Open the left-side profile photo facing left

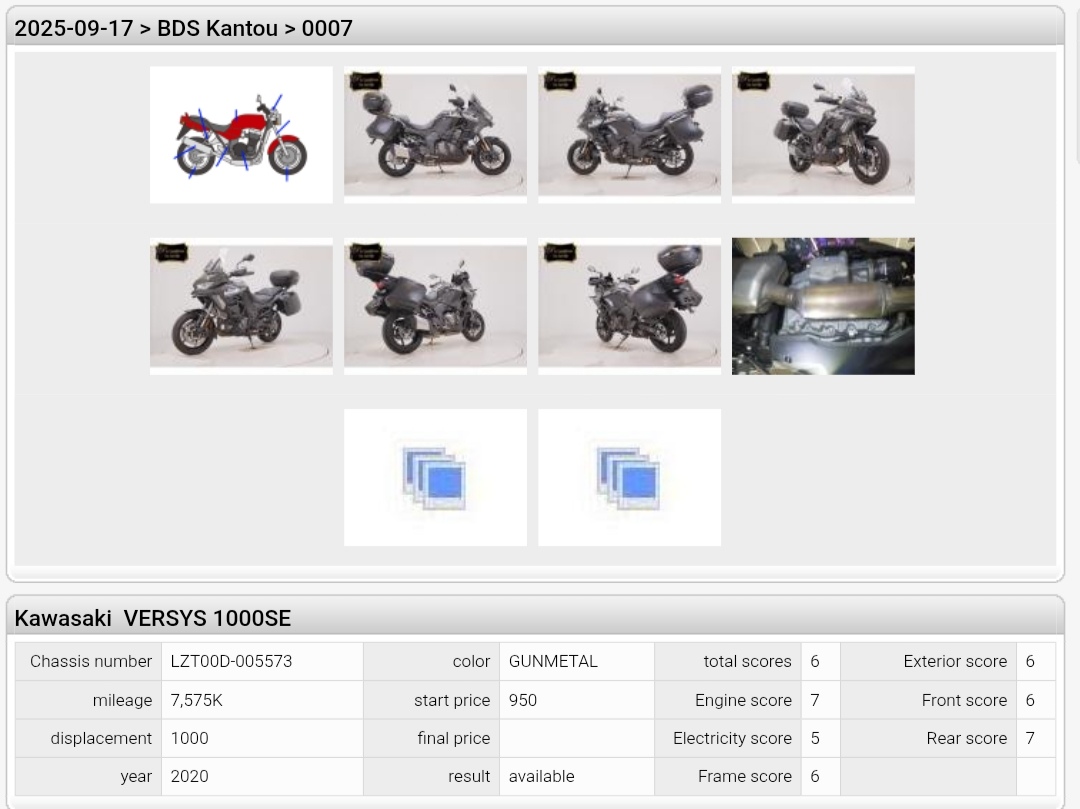coord(629,135)
